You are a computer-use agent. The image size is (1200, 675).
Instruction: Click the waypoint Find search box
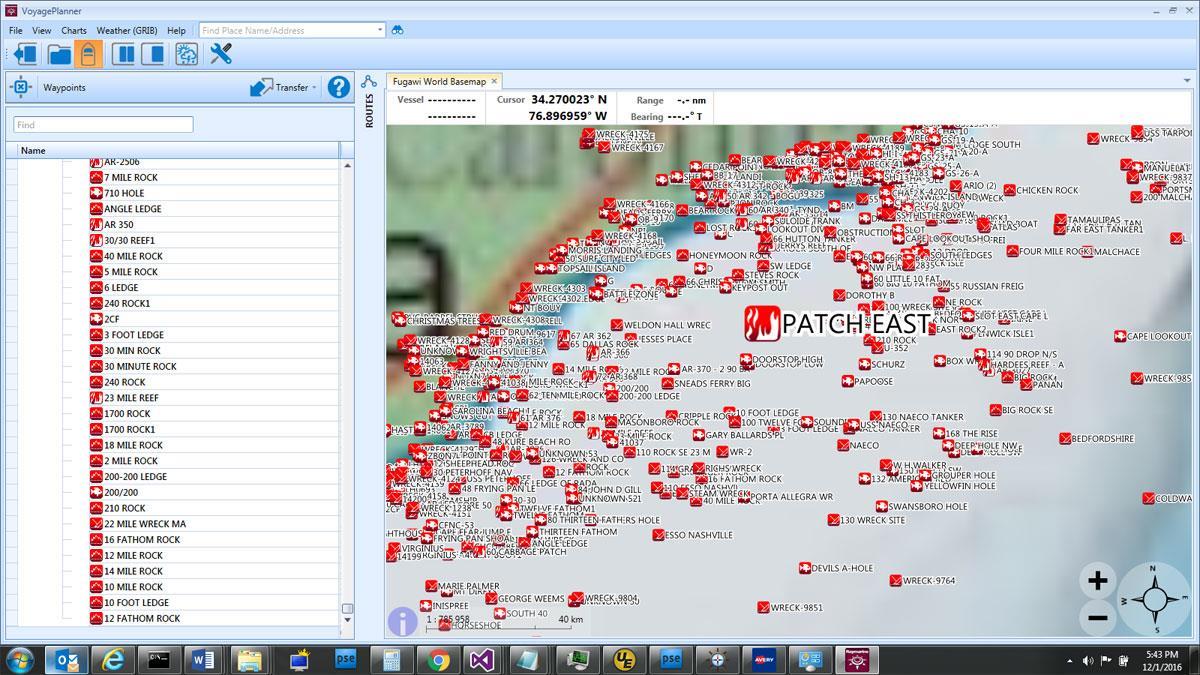103,125
